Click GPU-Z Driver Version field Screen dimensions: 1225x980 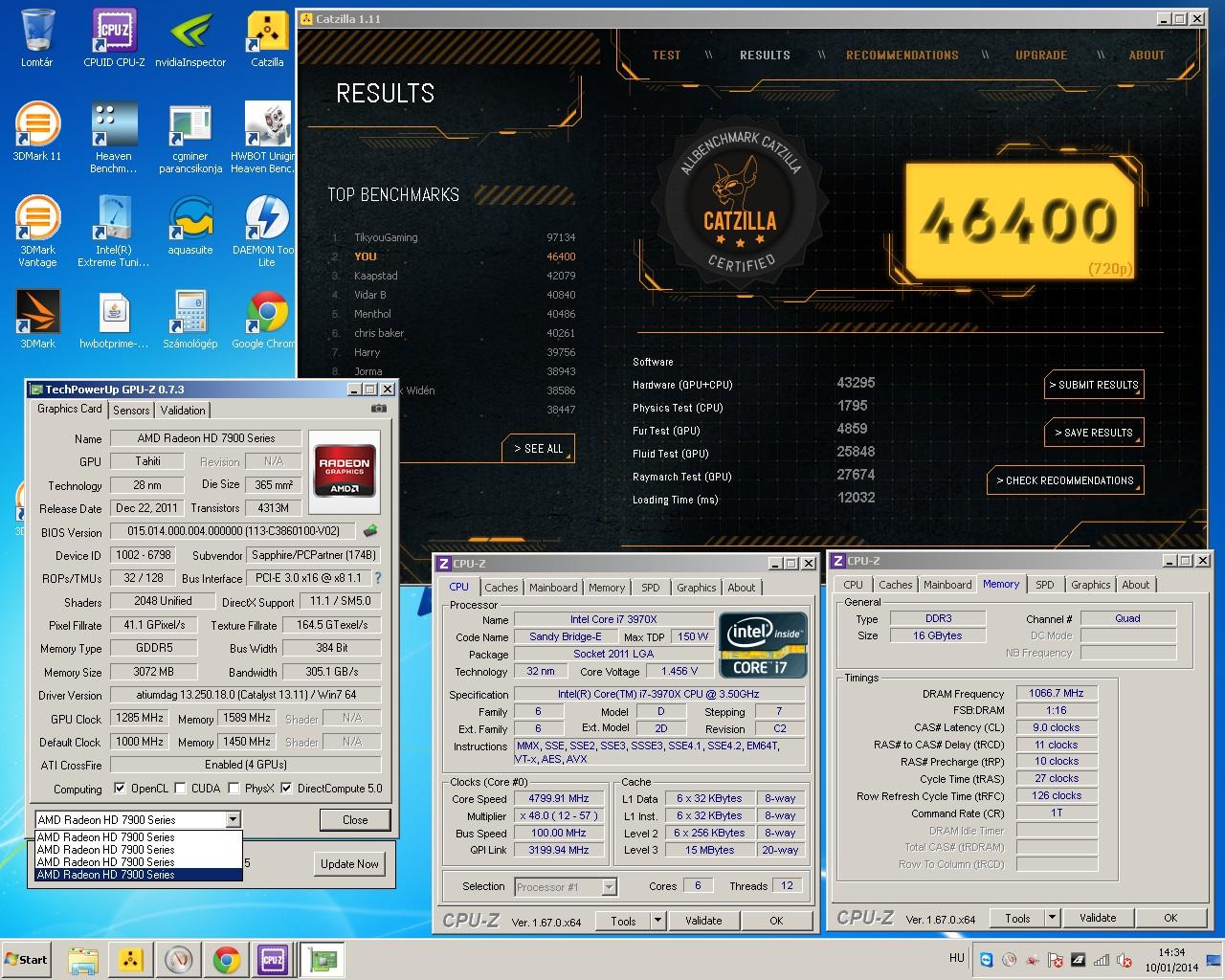(245, 695)
